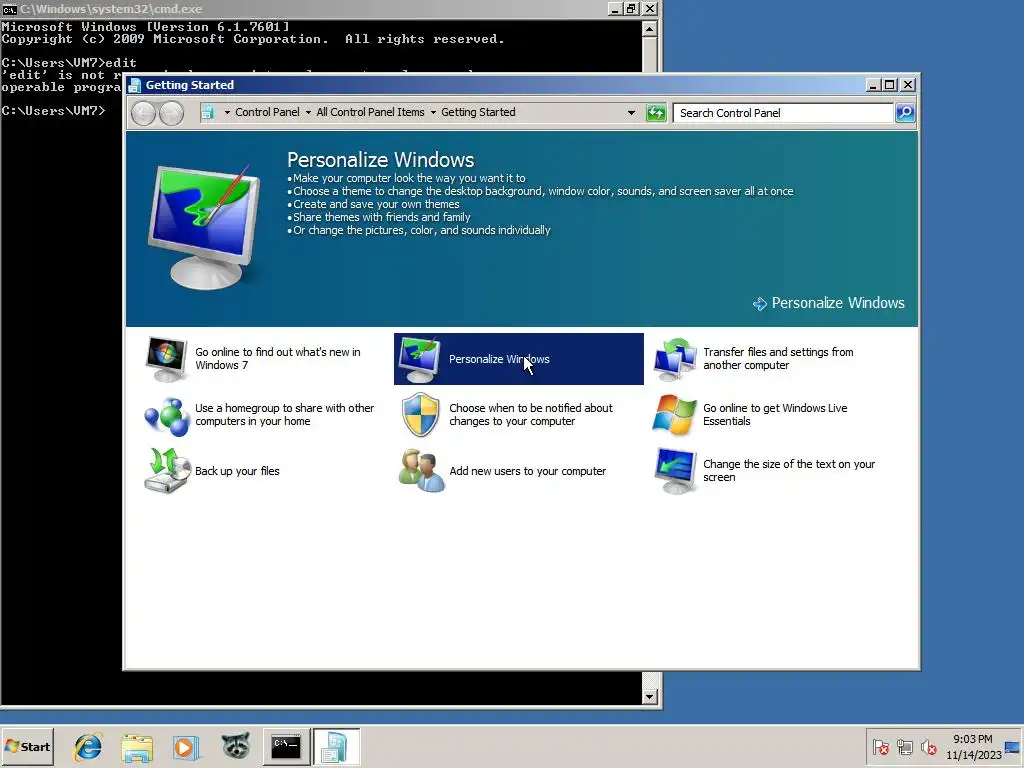Open the Personalize Windows arrow link
The width and height of the screenshot is (1024, 768).
829,303
